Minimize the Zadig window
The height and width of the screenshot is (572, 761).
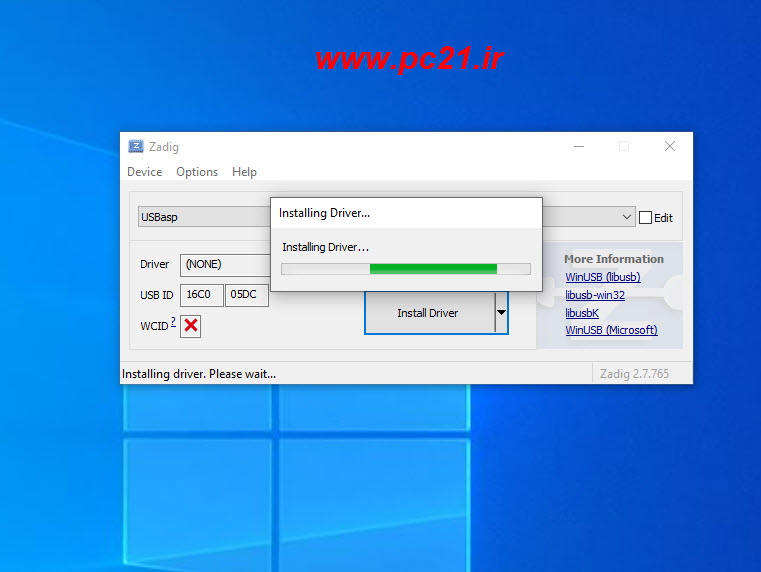(579, 146)
